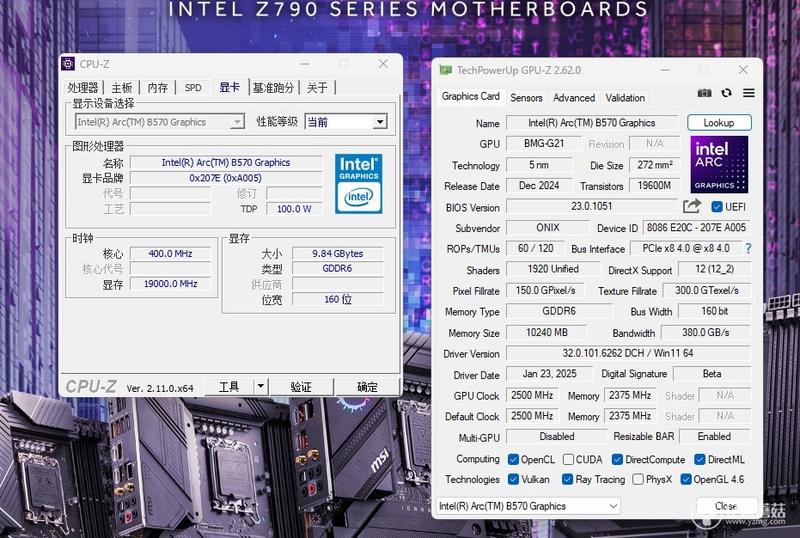Switch to the Sensors tab
This screenshot has height=538, width=800.
click(526, 97)
